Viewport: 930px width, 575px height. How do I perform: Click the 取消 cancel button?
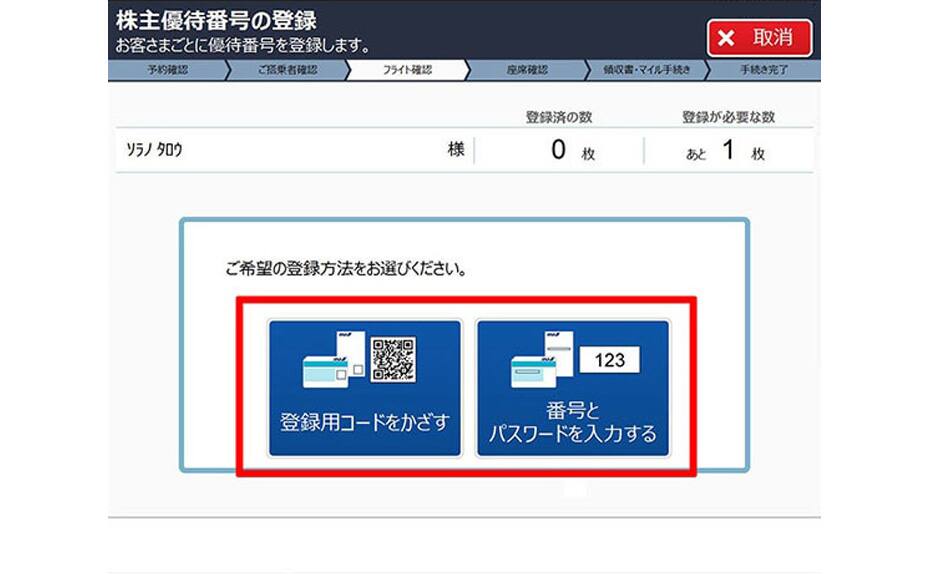(759, 38)
